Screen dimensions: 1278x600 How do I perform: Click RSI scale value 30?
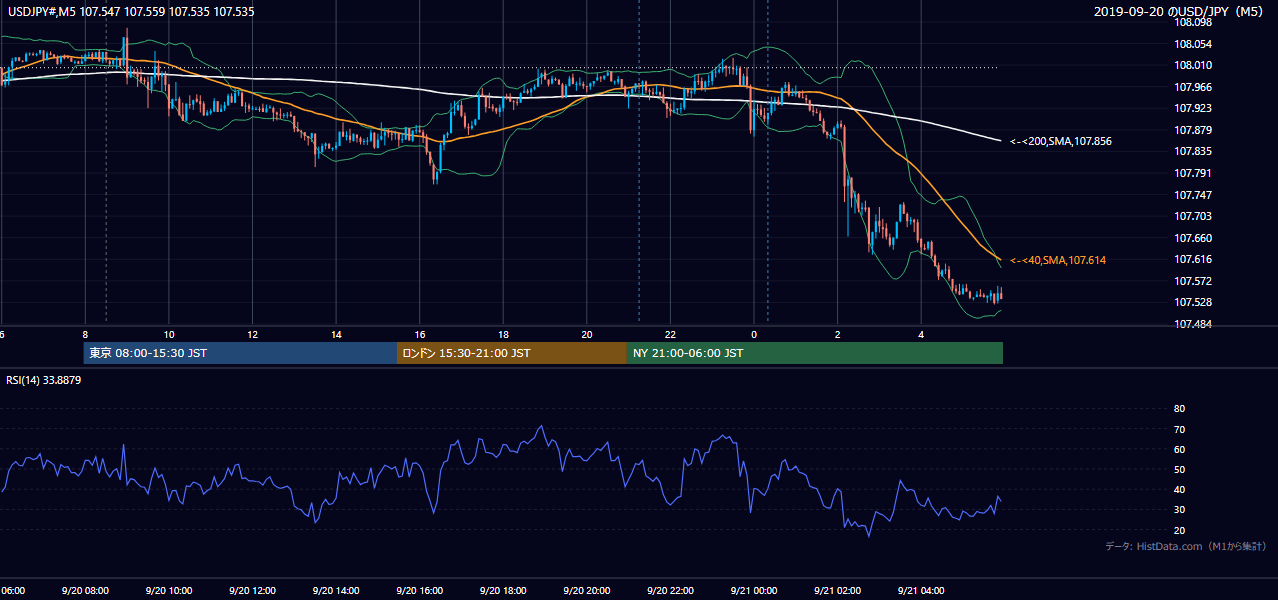tap(1179, 510)
